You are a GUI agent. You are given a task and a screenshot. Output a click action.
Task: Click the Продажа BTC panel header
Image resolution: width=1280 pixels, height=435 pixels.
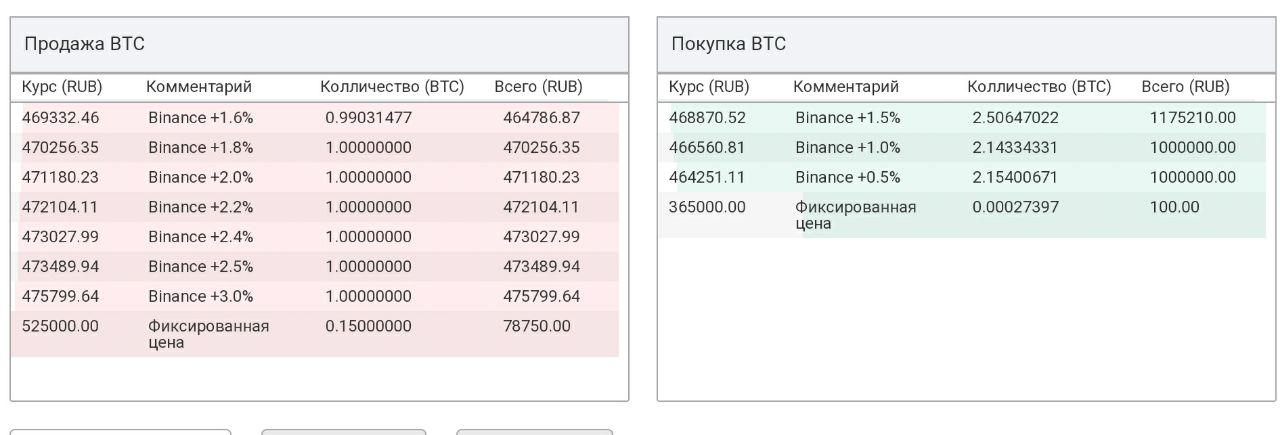pyautogui.click(x=320, y=45)
